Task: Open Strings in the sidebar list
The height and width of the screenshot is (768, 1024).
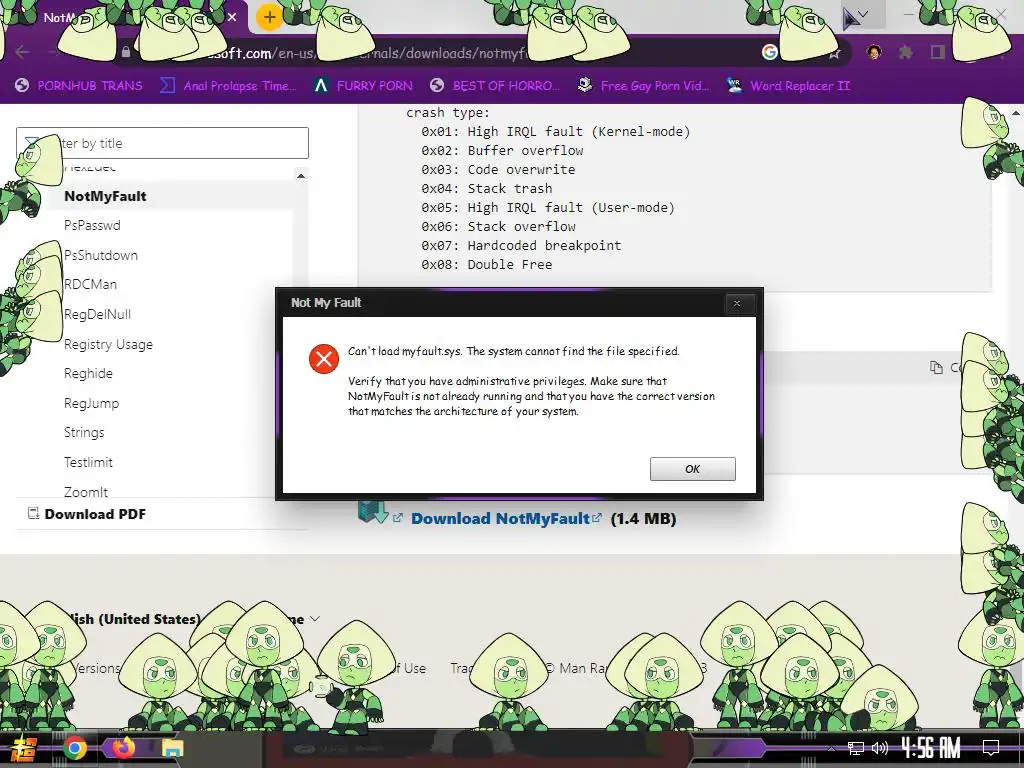Action: pyautogui.click(x=84, y=432)
